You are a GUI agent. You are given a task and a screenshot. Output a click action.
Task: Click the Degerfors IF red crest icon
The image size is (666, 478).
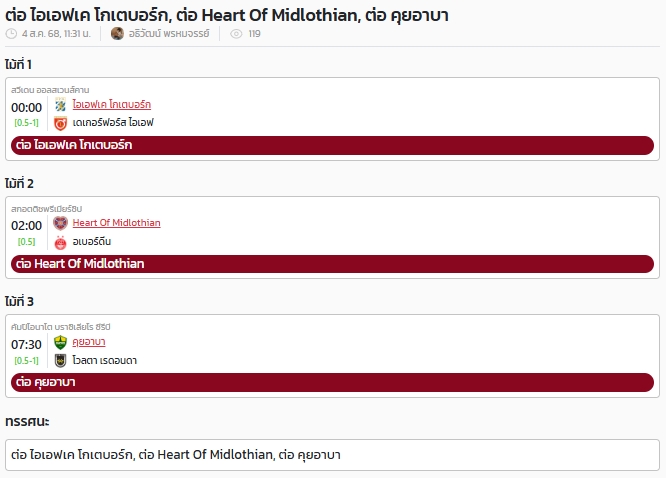tap(60, 123)
